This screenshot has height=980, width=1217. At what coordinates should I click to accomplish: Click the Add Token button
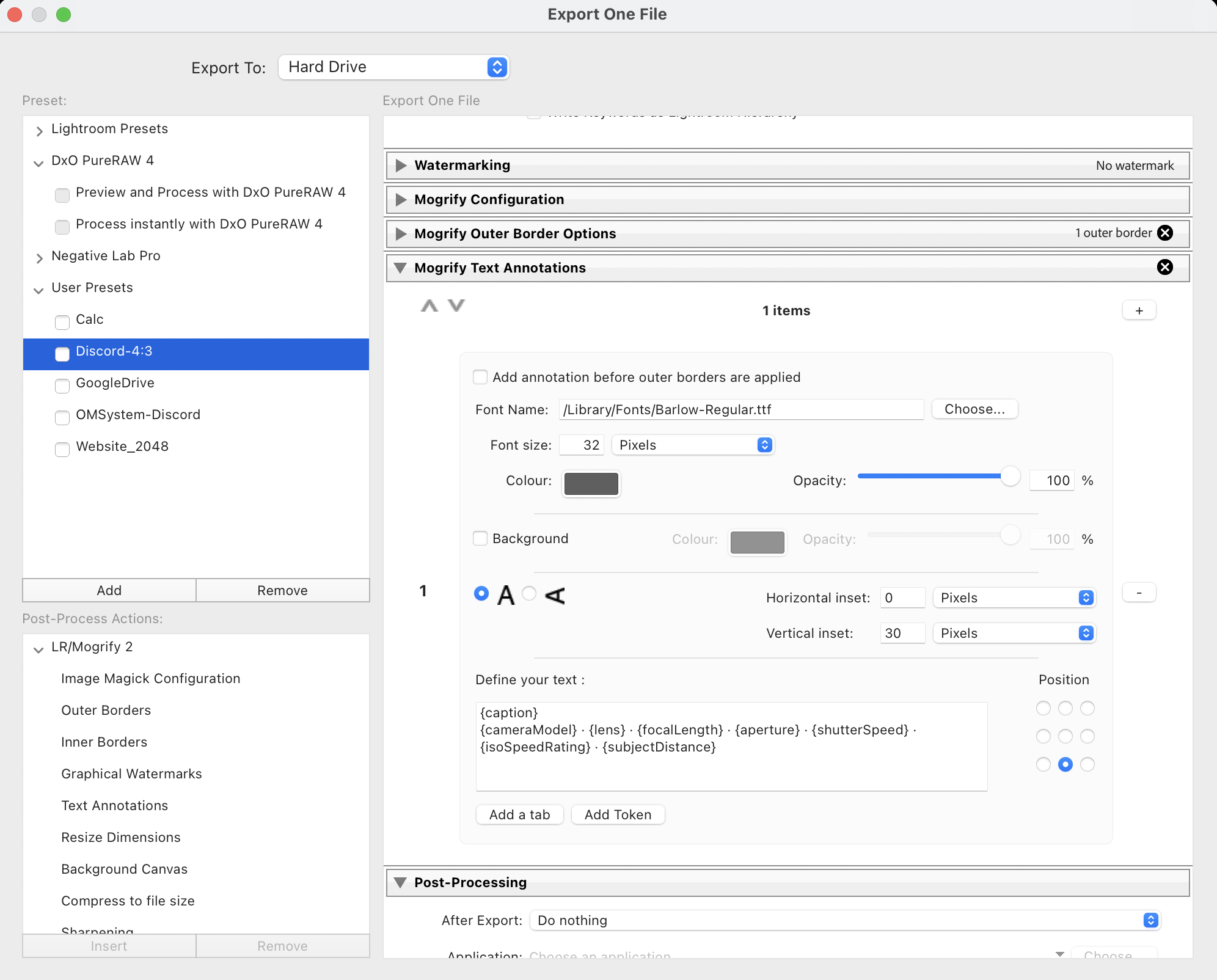click(618, 814)
